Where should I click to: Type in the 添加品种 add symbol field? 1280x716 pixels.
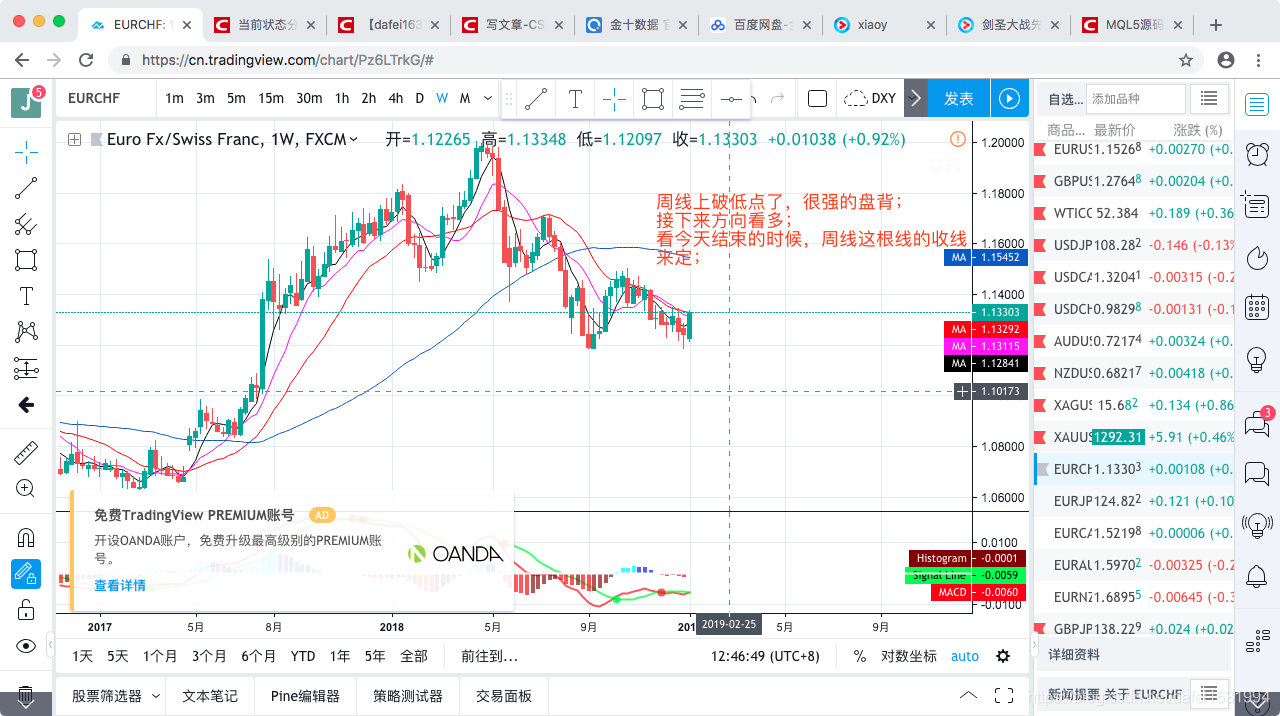click(x=1136, y=99)
